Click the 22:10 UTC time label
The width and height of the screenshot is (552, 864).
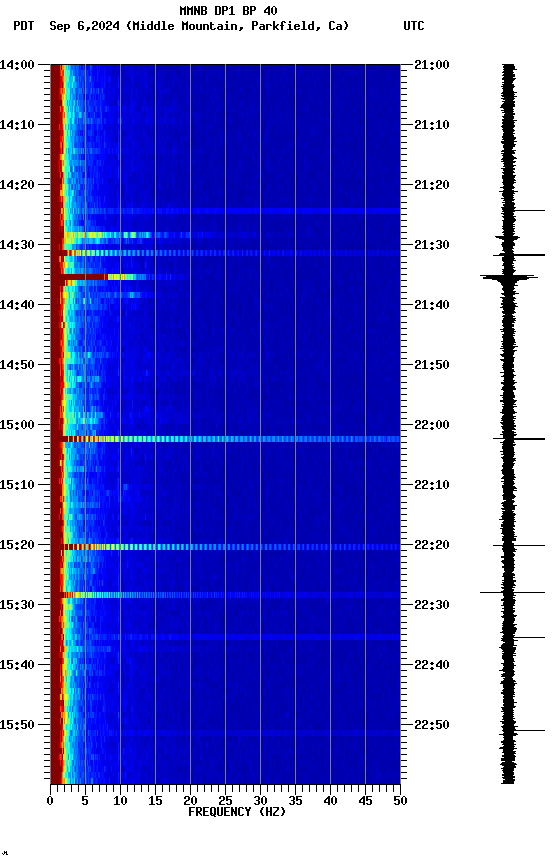(x=432, y=485)
